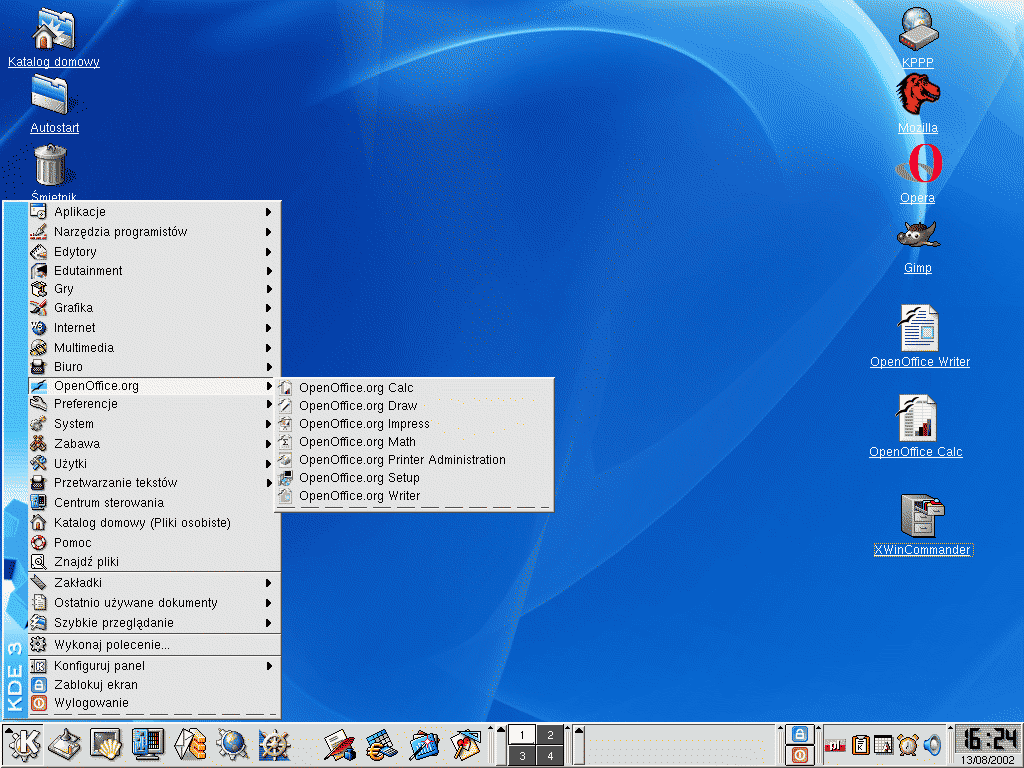
Task: Click the calendar tray icon
Action: pyautogui.click(x=884, y=744)
